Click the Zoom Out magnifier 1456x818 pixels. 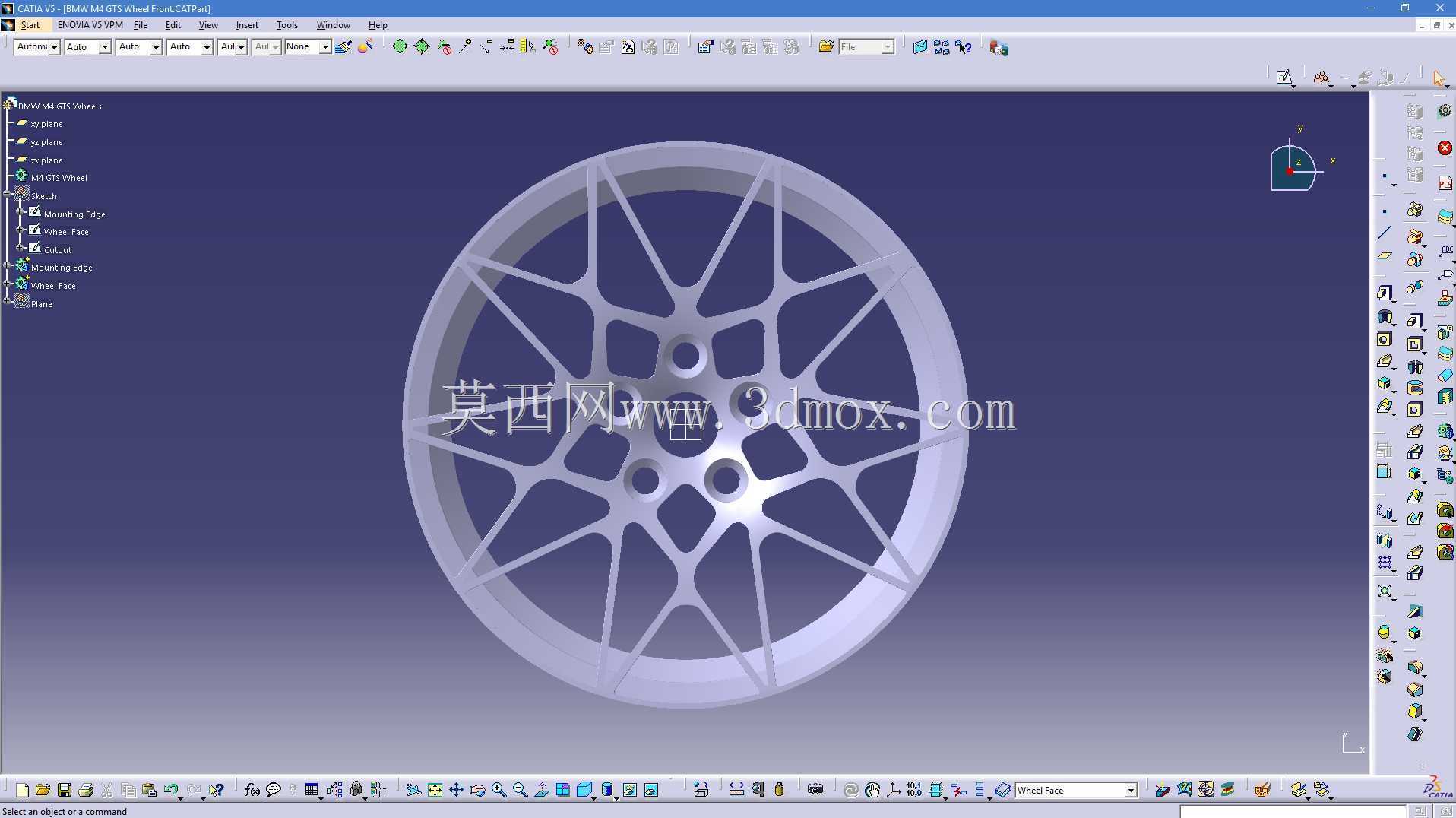coord(520,790)
